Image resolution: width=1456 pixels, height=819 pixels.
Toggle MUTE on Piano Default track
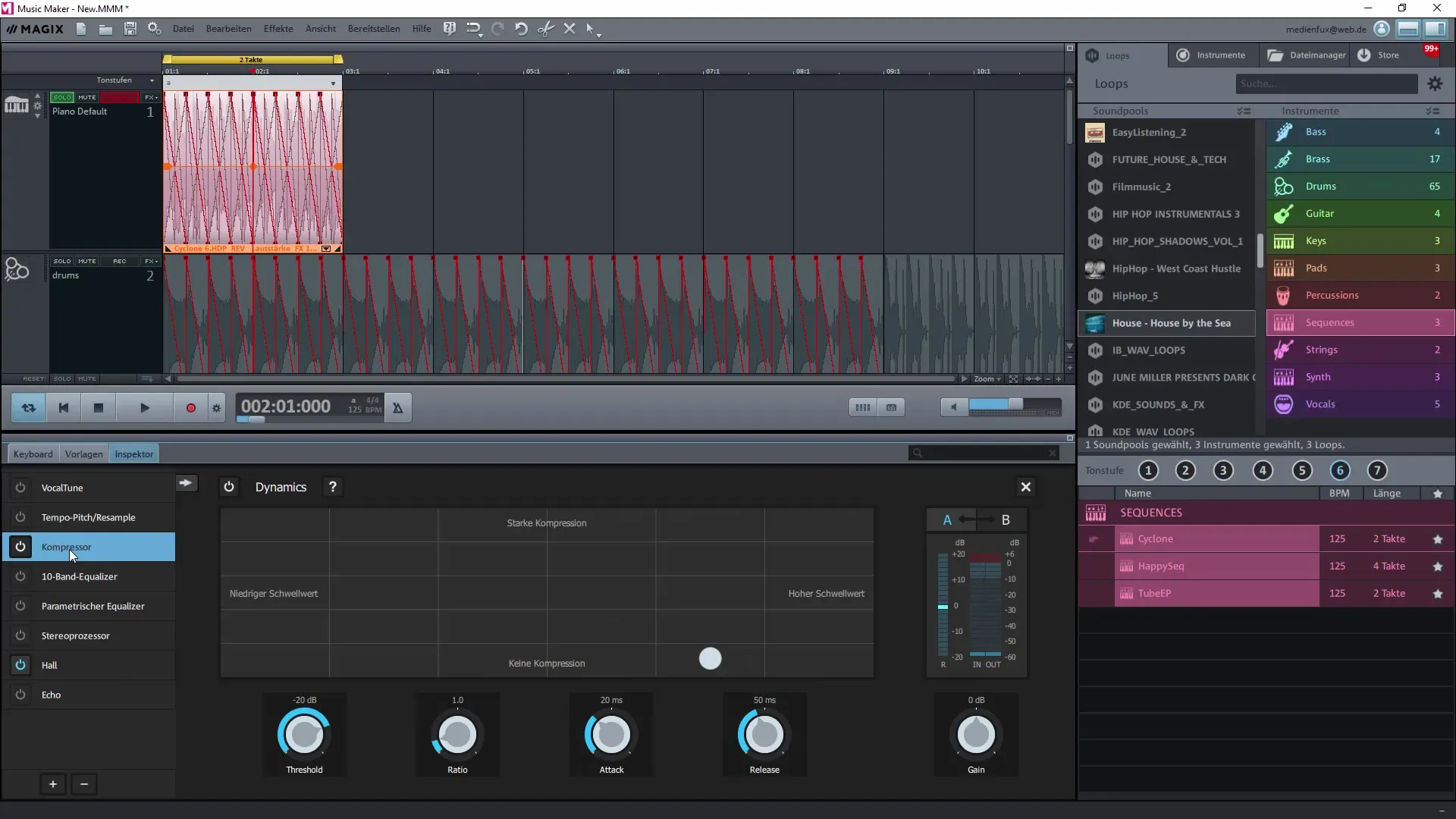[87, 97]
